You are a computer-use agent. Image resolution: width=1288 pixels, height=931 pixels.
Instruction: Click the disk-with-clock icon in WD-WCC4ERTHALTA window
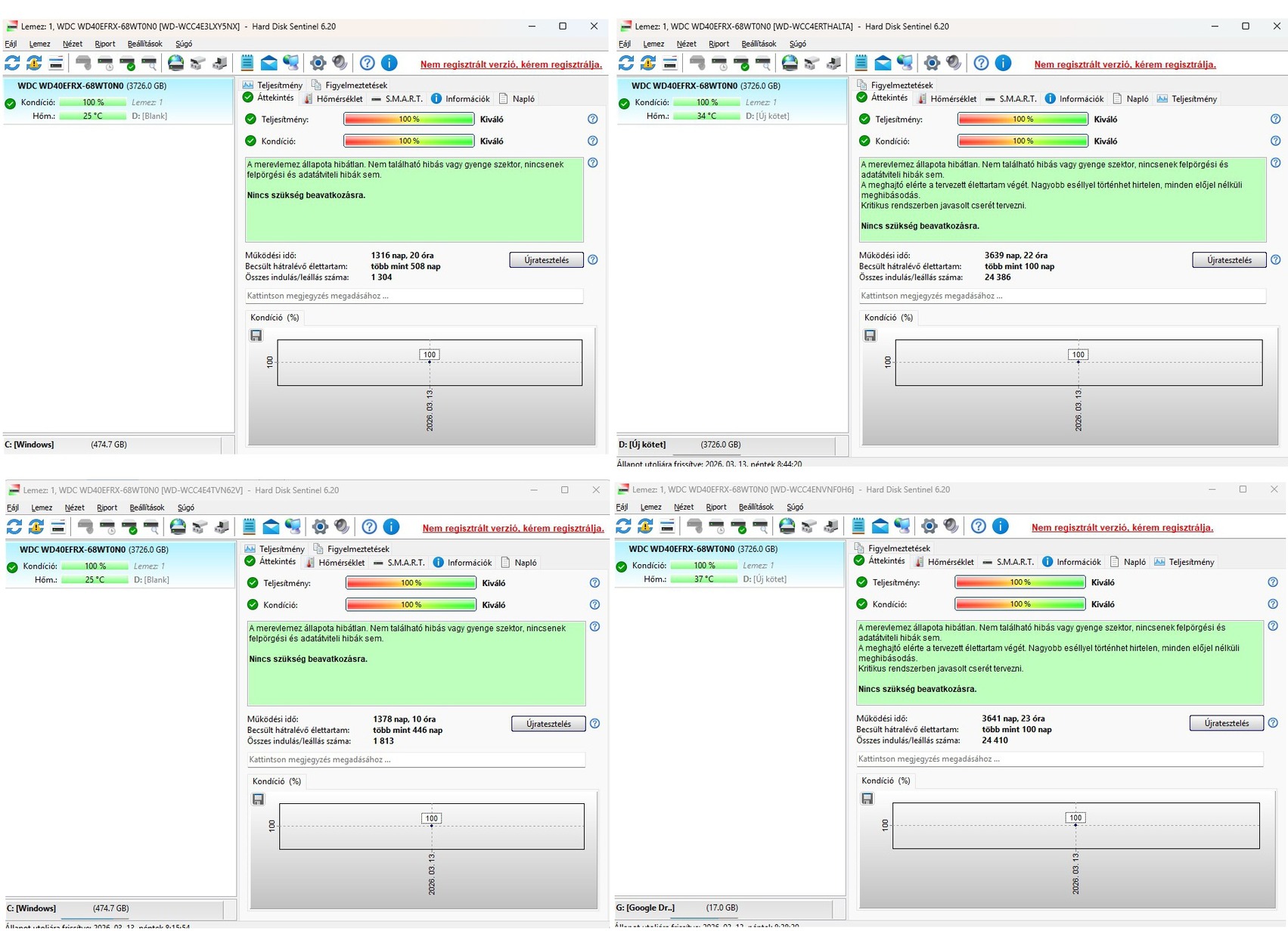pos(719,63)
